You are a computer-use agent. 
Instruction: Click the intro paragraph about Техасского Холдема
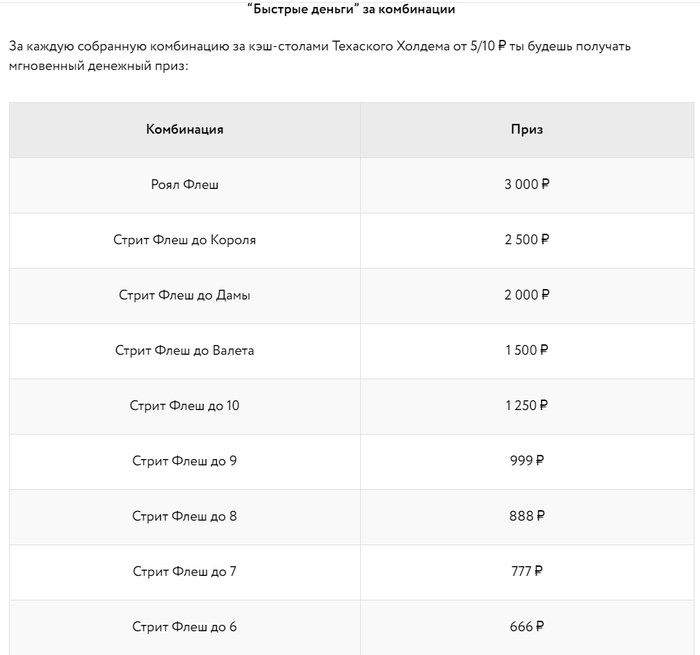click(x=320, y=56)
